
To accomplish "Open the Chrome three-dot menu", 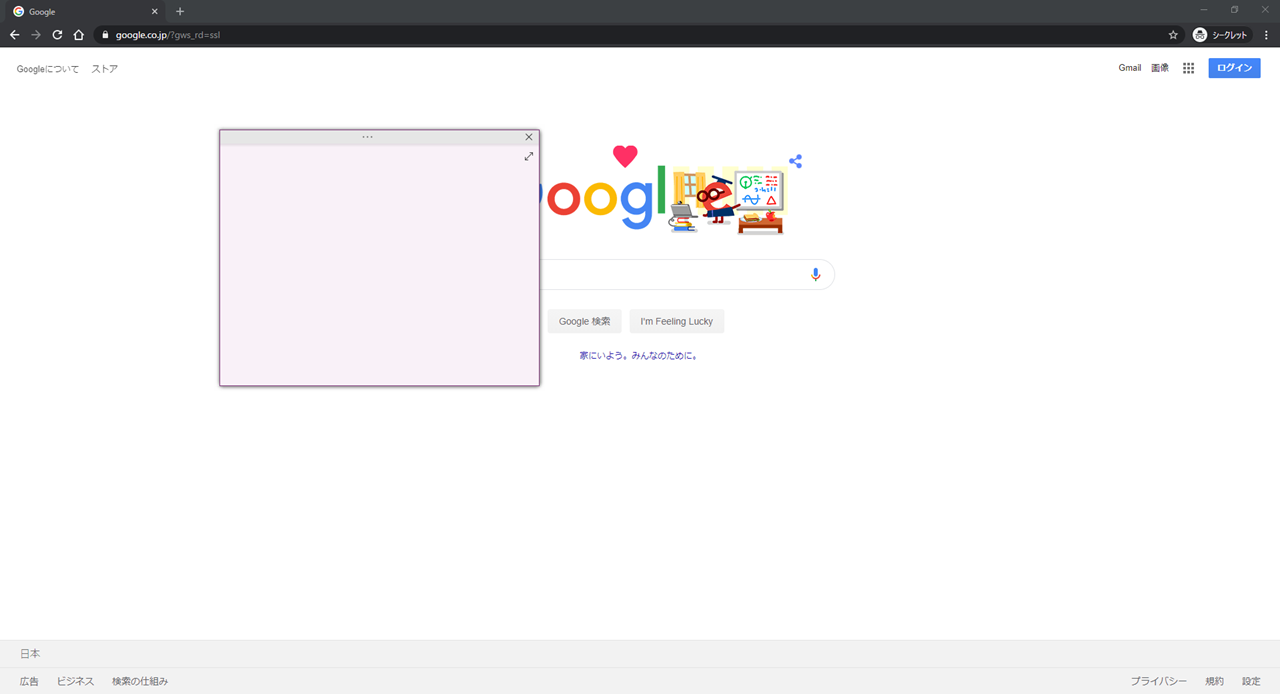I will click(x=1266, y=35).
